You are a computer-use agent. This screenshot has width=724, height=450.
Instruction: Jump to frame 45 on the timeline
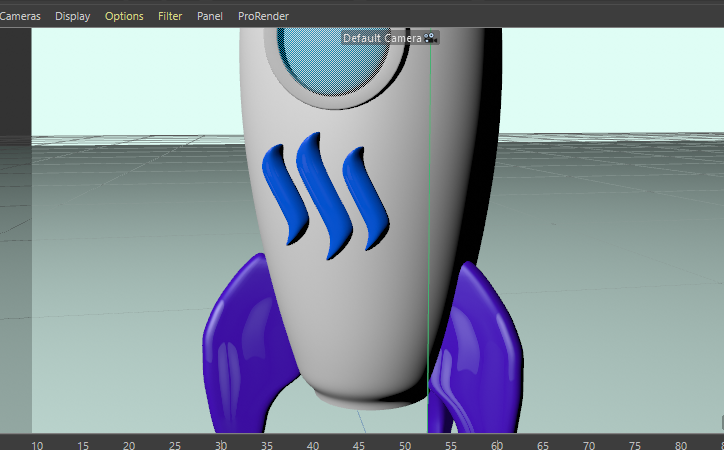(x=358, y=445)
